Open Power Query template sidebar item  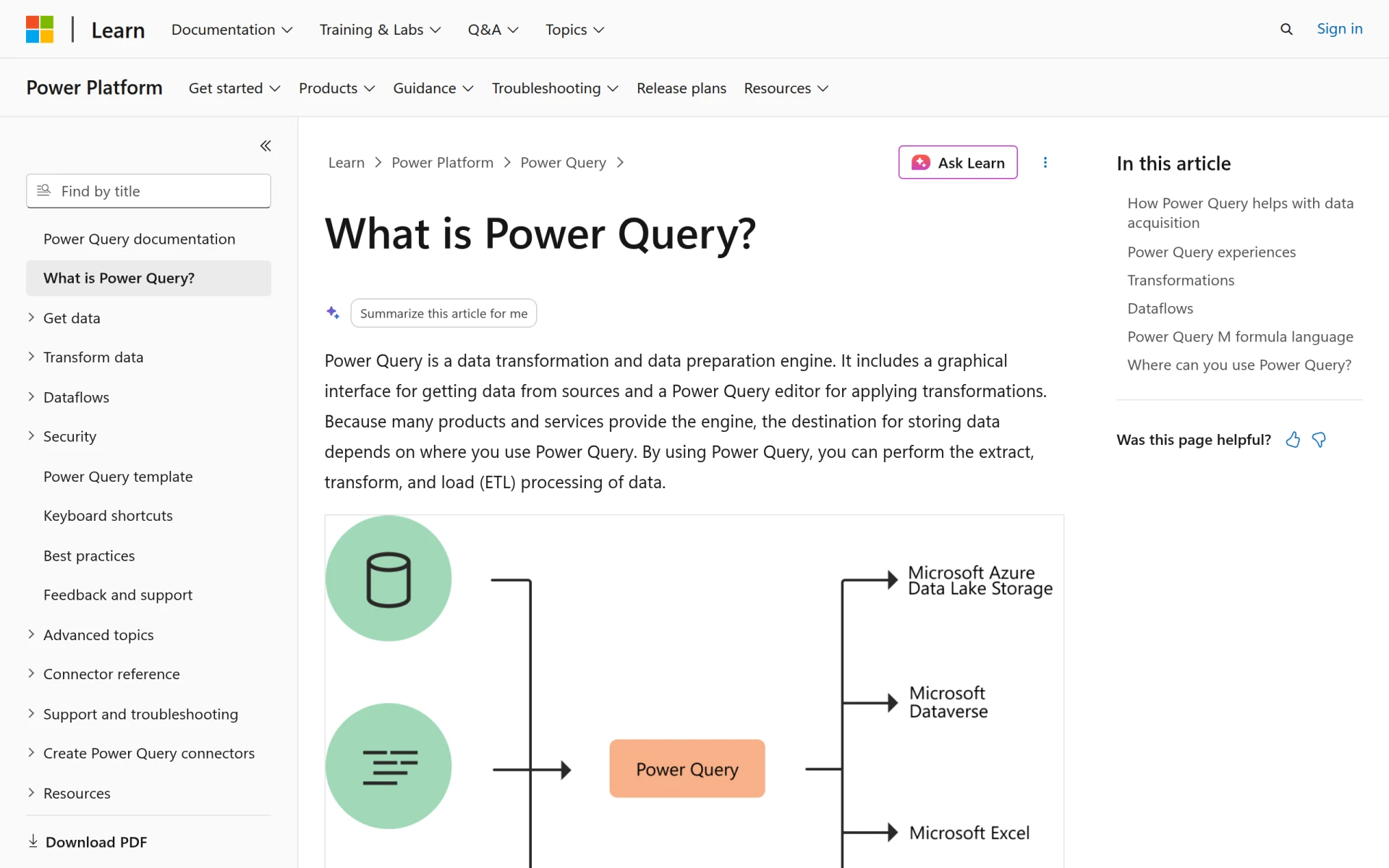tap(118, 477)
